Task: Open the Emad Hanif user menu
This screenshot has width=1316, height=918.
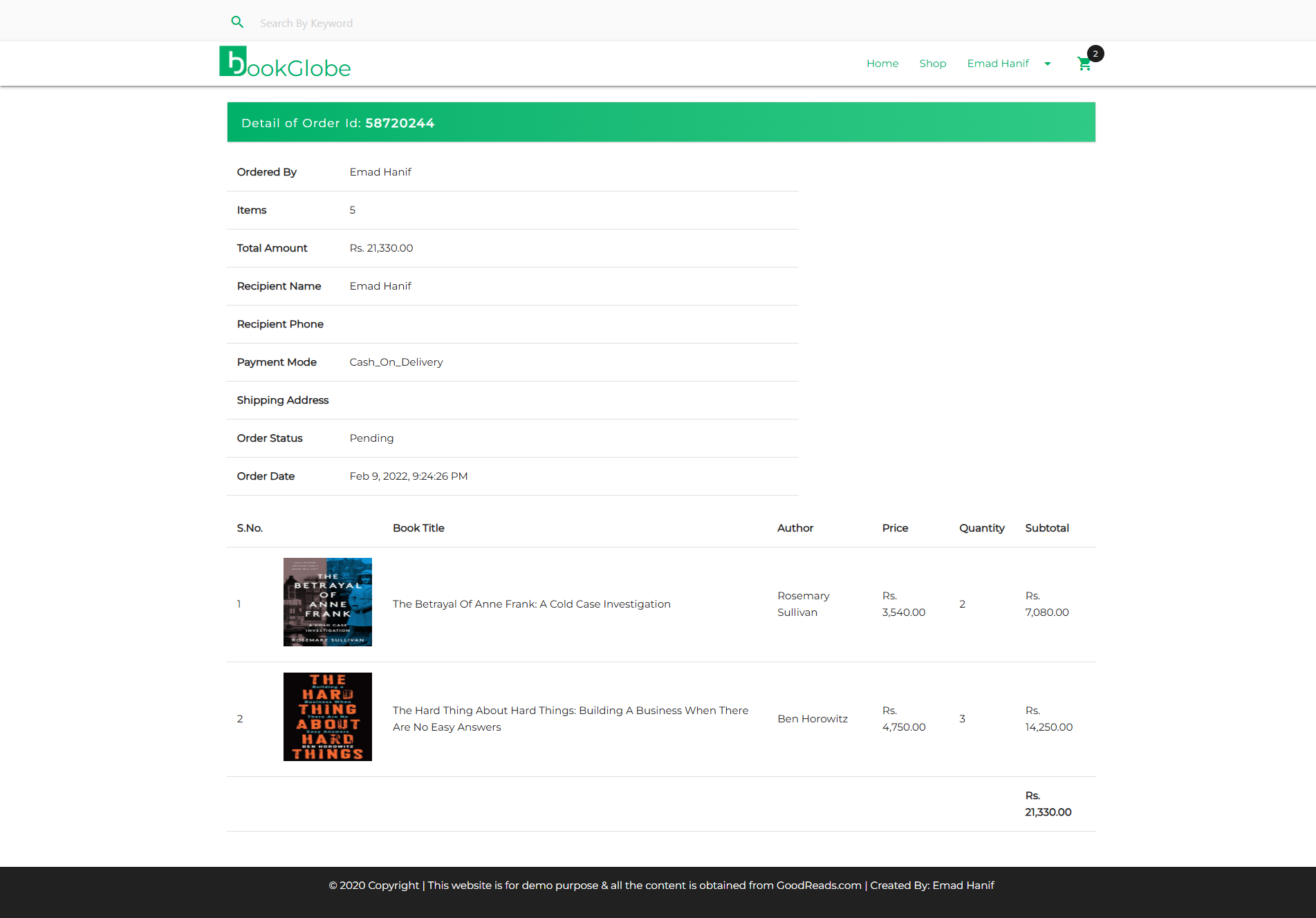Action: pyautogui.click(x=998, y=64)
